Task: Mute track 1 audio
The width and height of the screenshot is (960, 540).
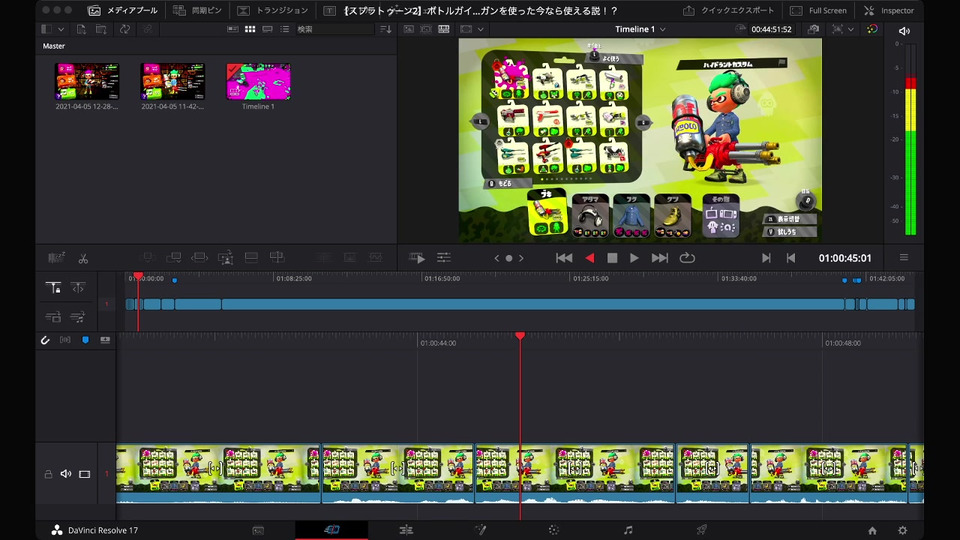Action: [66, 474]
